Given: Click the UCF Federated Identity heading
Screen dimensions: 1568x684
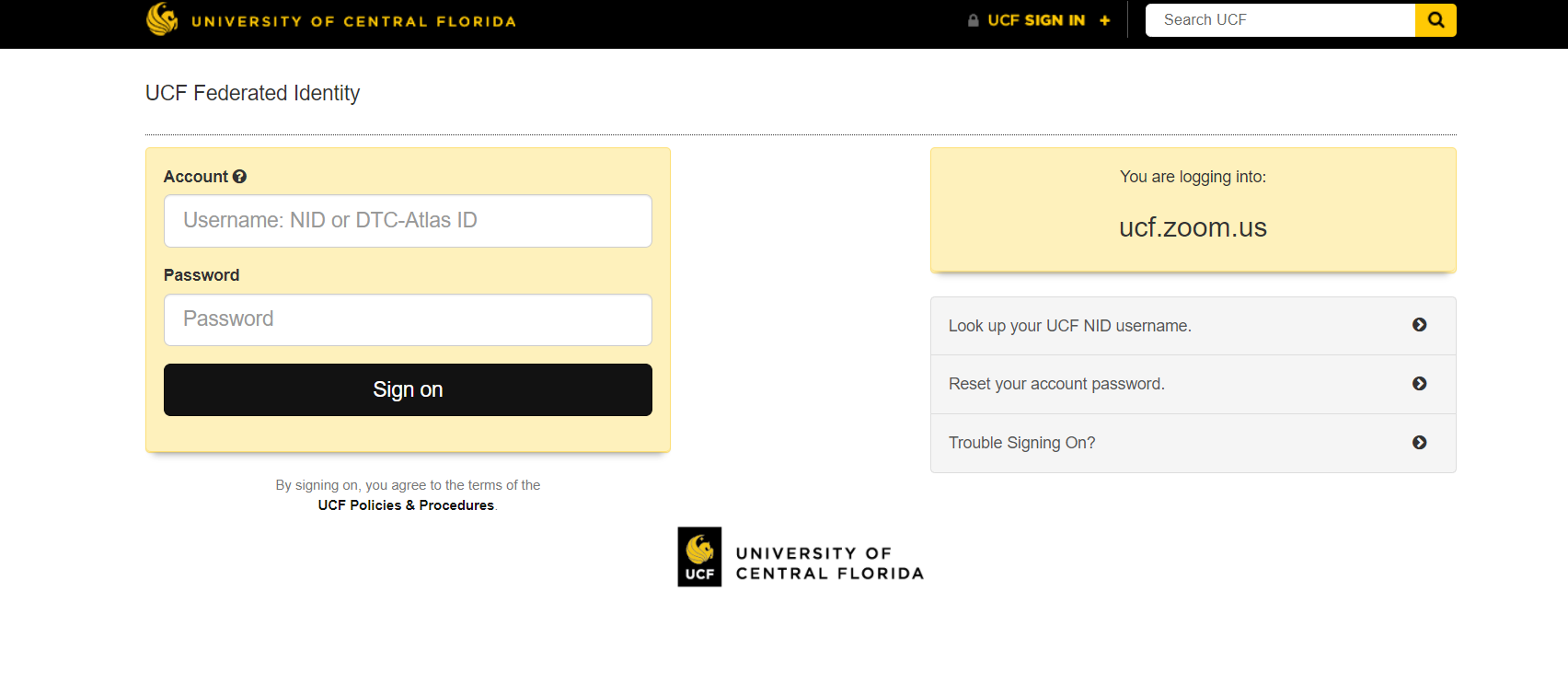Looking at the screenshot, I should (252, 93).
